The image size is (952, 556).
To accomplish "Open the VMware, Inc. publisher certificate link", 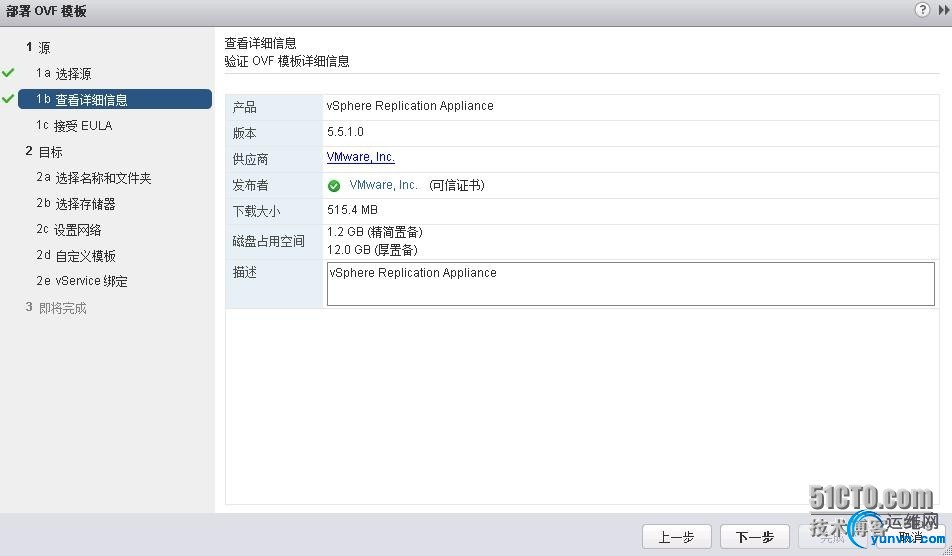I will (x=384, y=186).
